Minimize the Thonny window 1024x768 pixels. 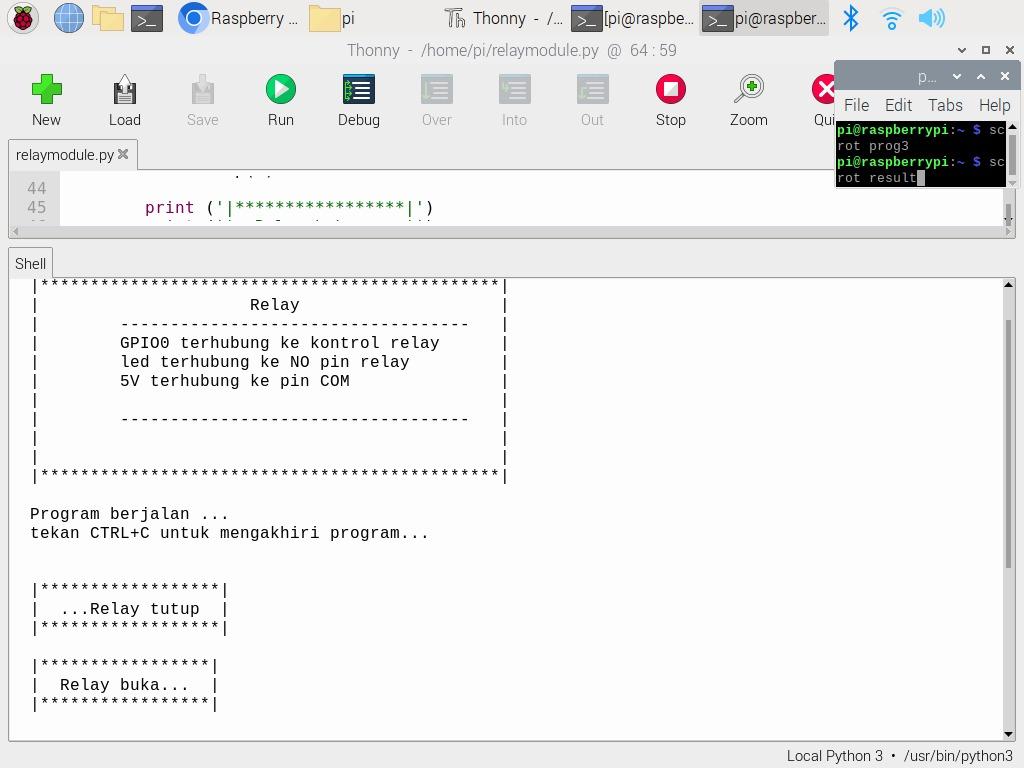(x=962, y=50)
